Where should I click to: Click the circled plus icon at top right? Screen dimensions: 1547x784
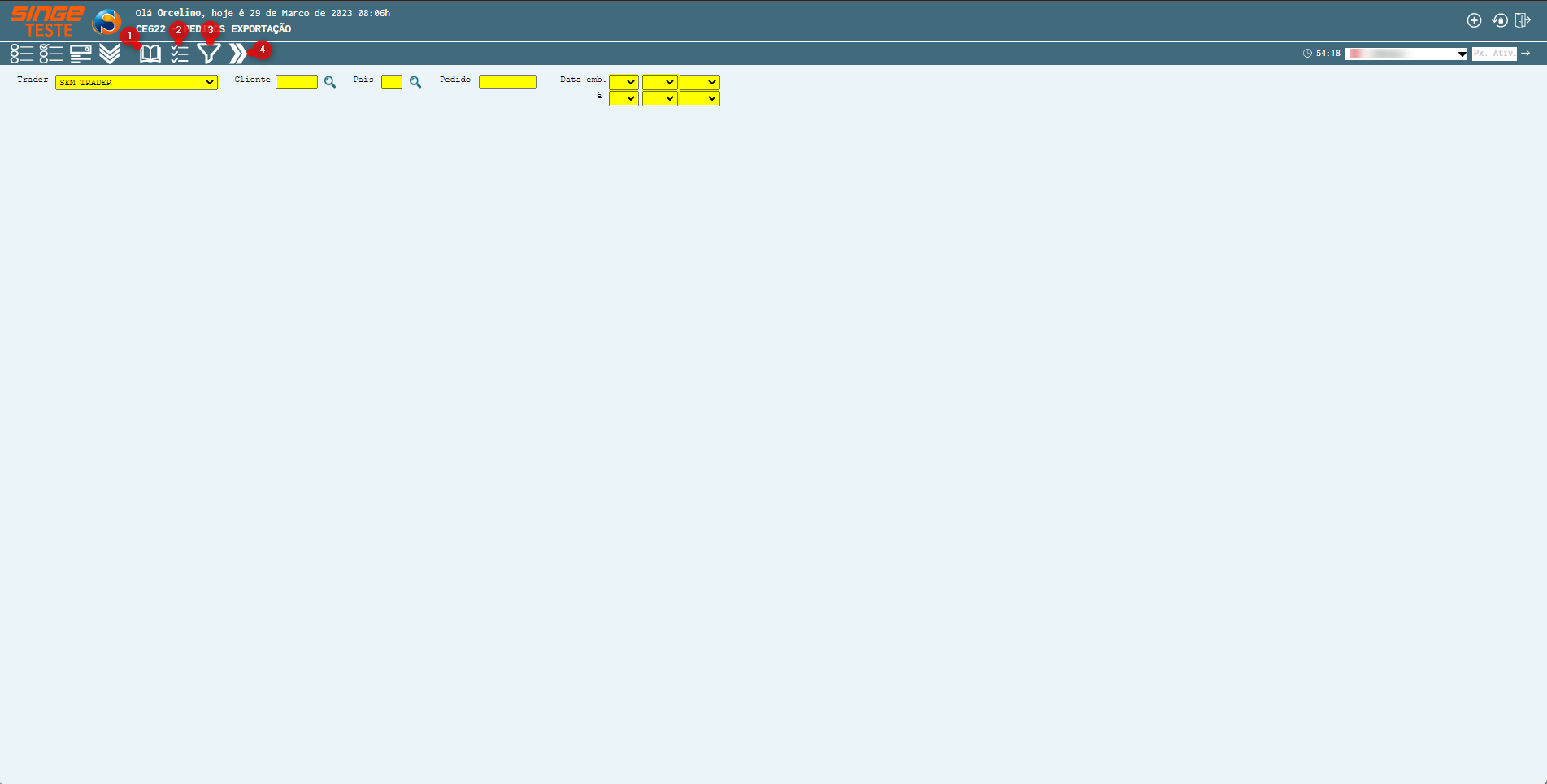[1474, 20]
